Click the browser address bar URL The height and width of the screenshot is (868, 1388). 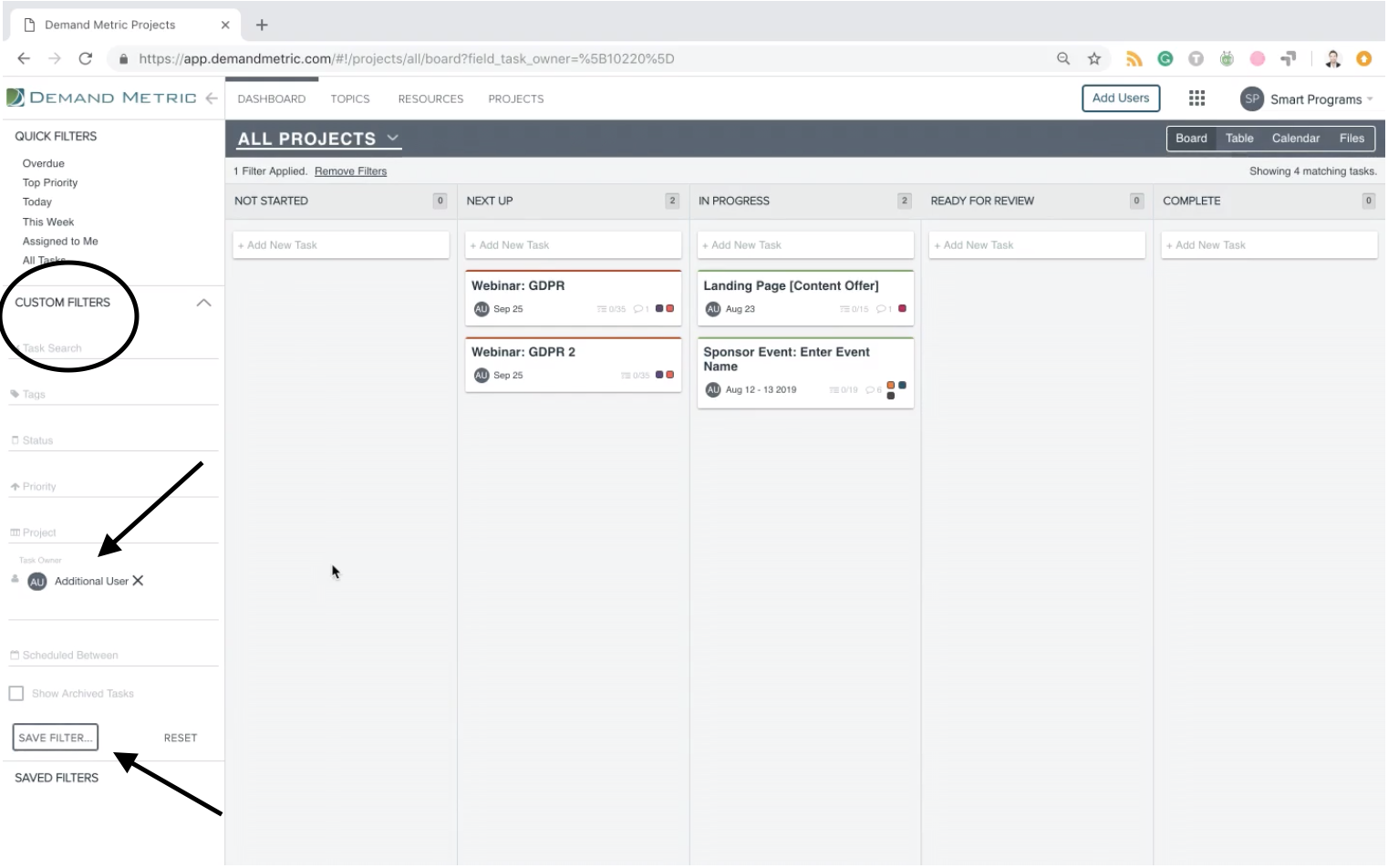point(407,58)
